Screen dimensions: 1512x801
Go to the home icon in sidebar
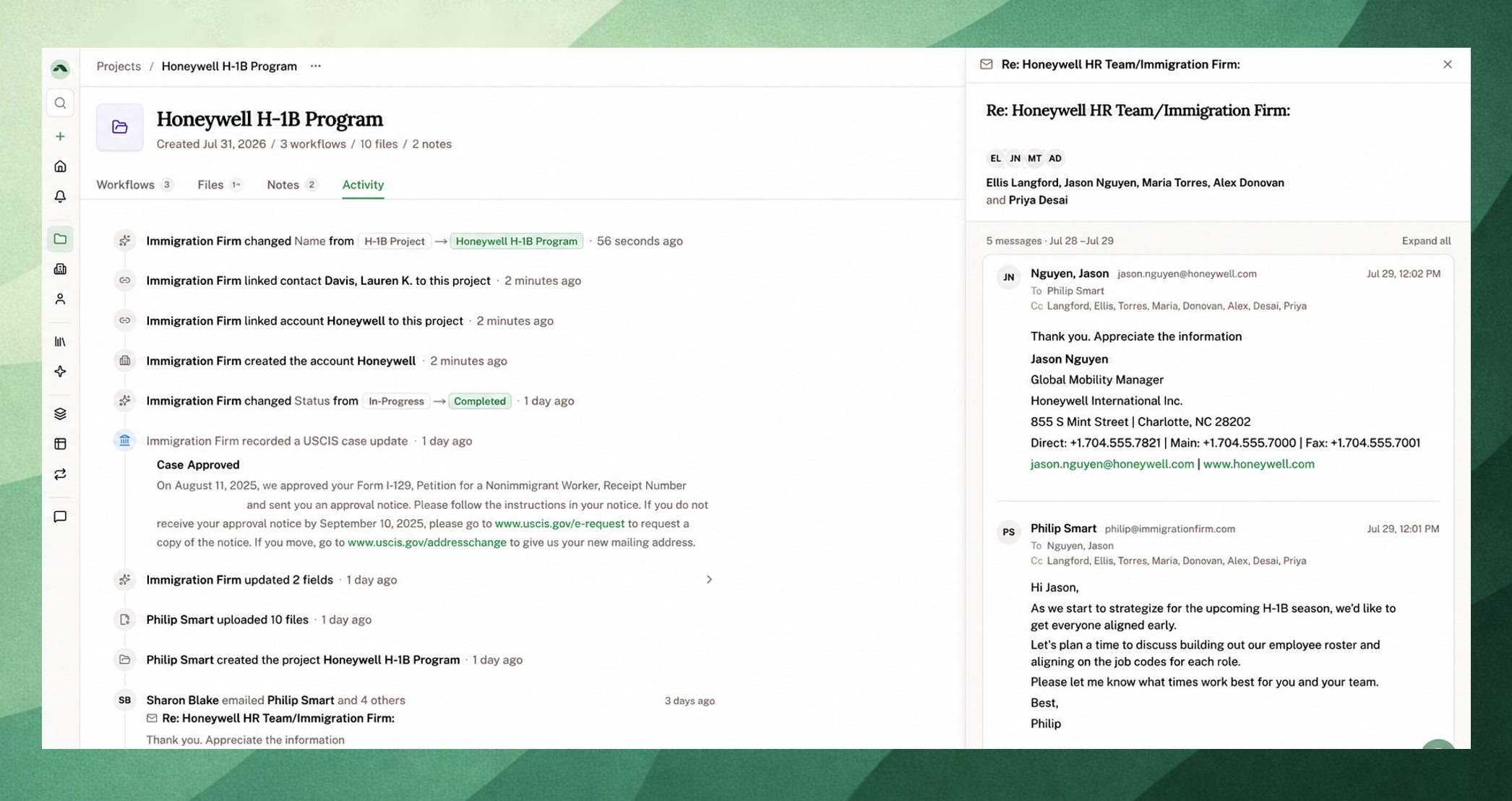(60, 166)
